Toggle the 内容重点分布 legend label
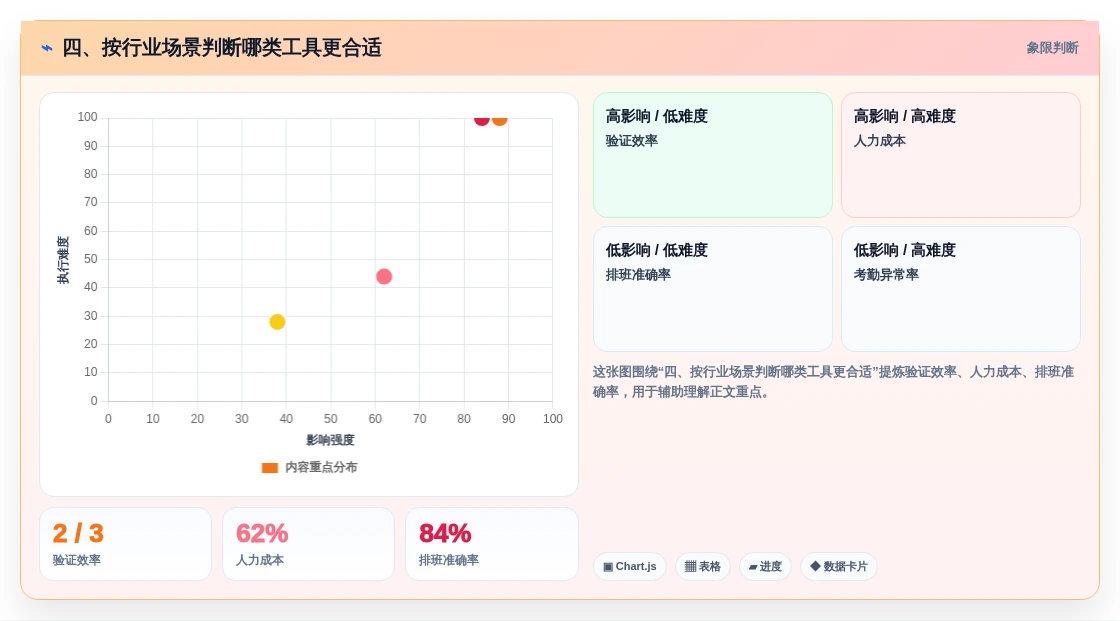 coord(321,467)
